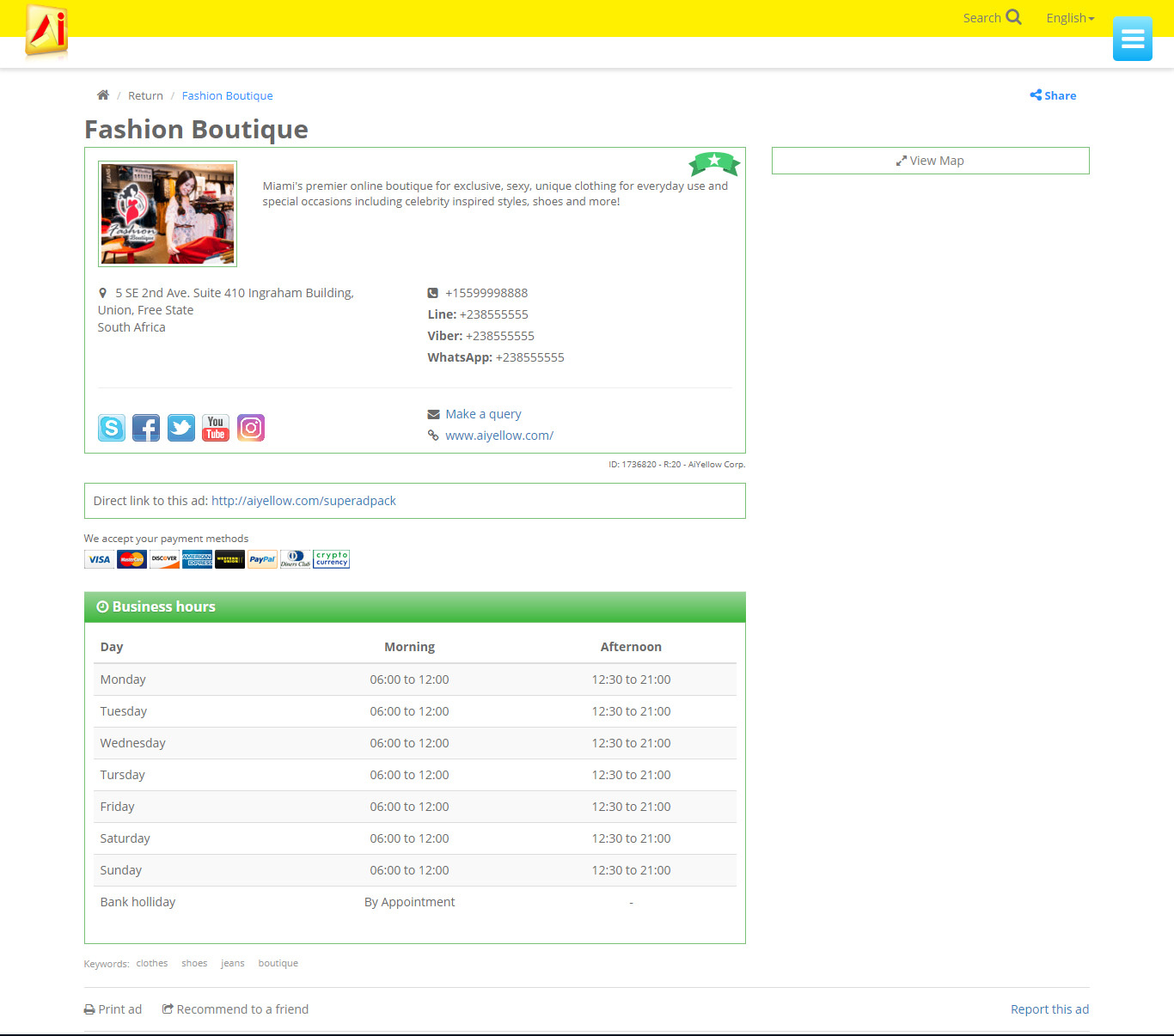Screen dimensions: 1174x1036
Task: Click the Search magnifier icon
Action: click(x=1014, y=17)
